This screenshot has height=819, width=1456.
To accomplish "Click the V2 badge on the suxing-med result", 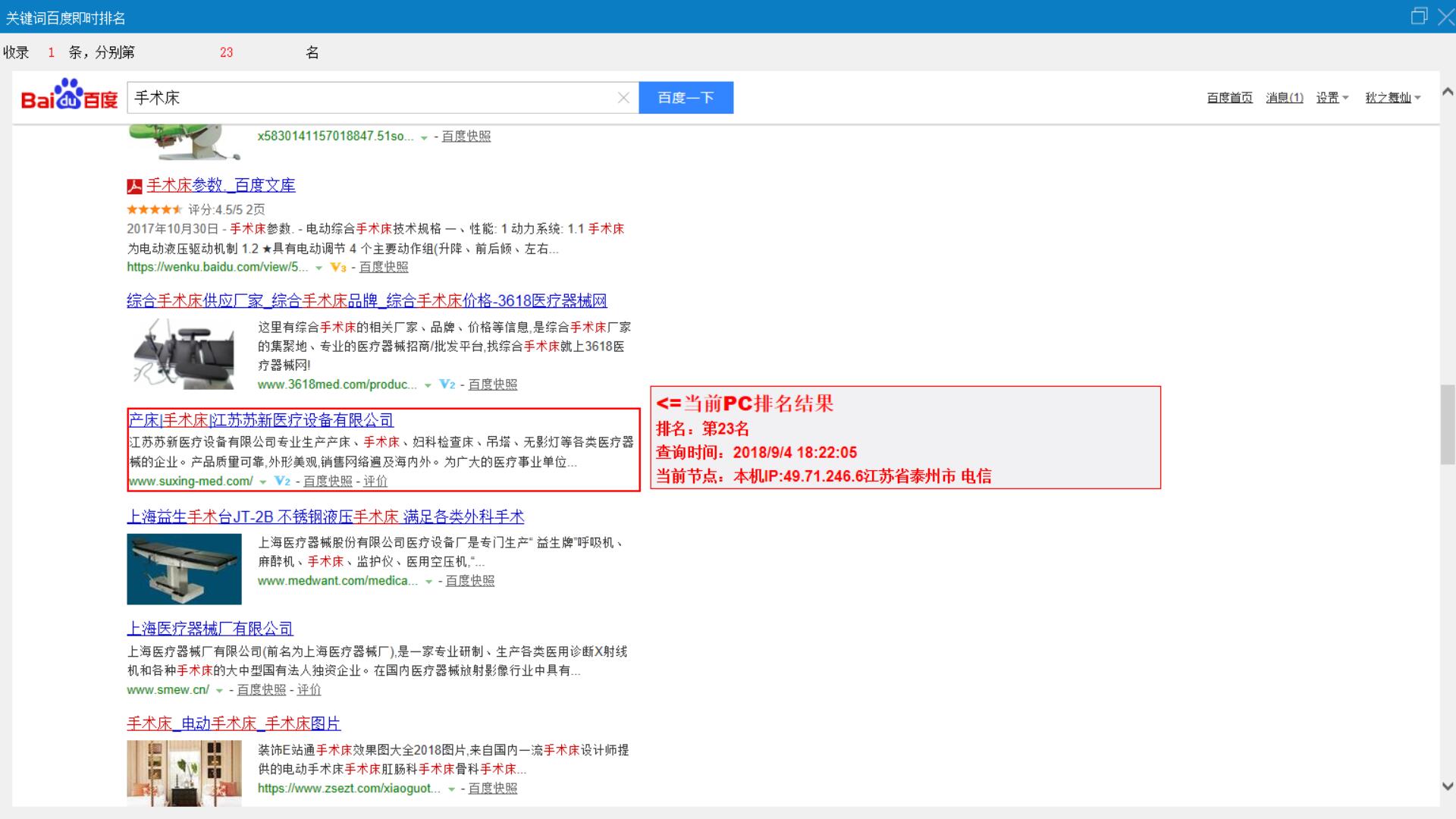I will click(282, 481).
